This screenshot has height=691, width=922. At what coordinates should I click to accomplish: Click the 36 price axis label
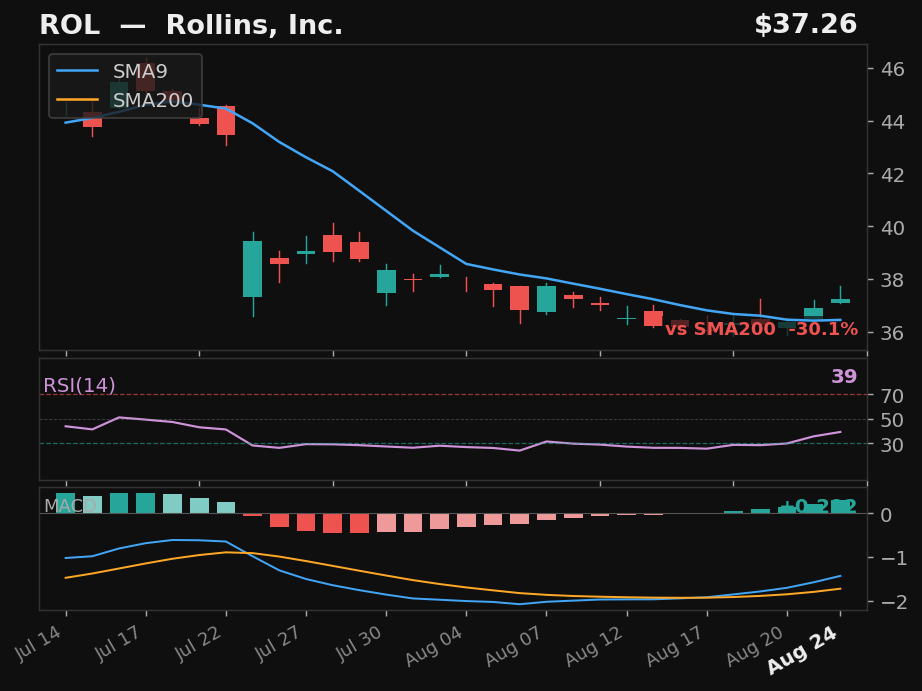(893, 333)
